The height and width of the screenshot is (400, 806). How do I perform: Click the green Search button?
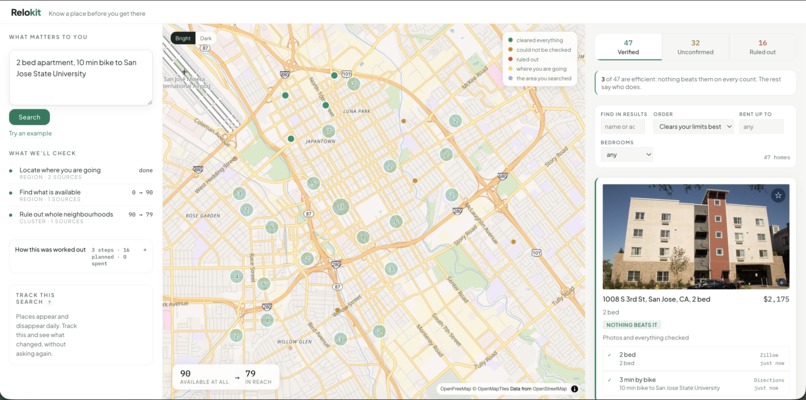(29, 117)
